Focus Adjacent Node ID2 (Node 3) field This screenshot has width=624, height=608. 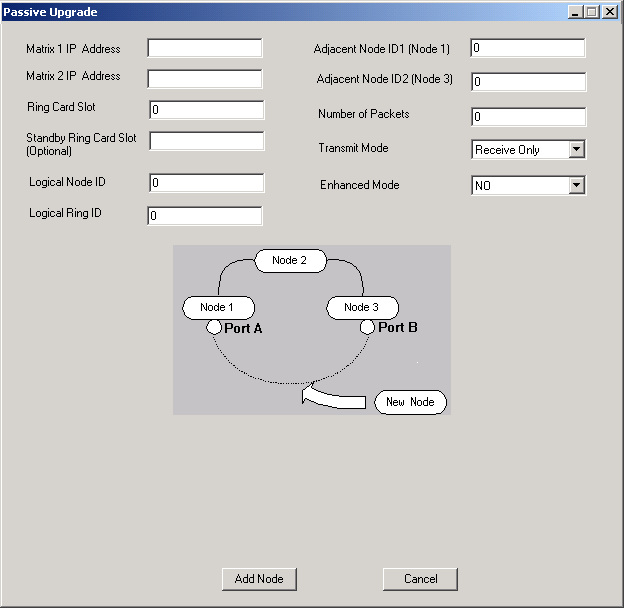click(x=527, y=82)
